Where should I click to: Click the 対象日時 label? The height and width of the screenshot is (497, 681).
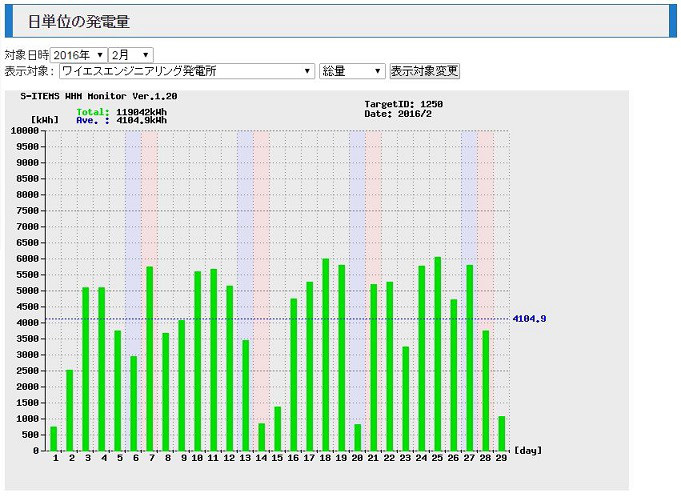click(27, 55)
